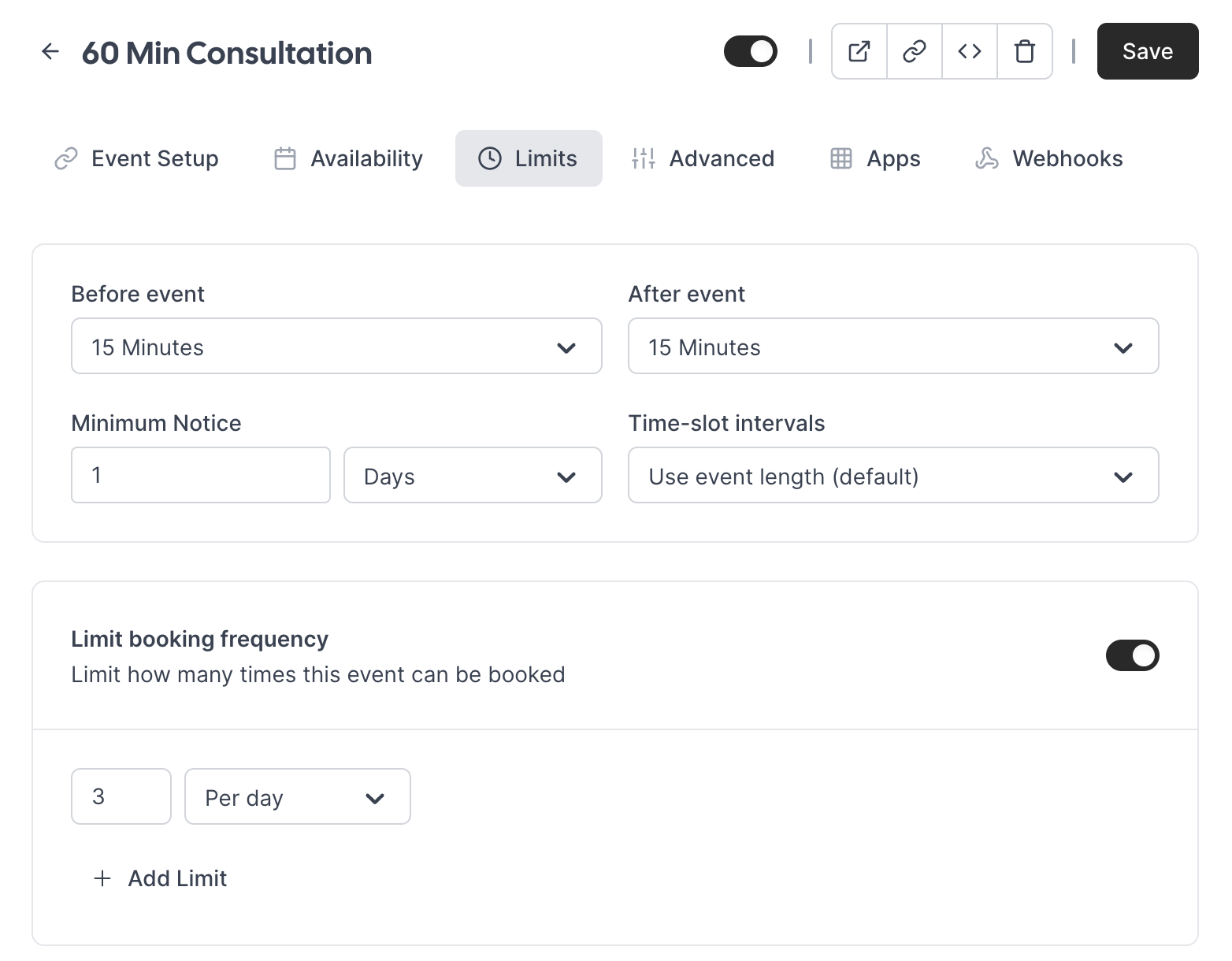This screenshot has width=1232, height=961.
Task: Go back using the left arrow icon
Action: pyautogui.click(x=50, y=52)
